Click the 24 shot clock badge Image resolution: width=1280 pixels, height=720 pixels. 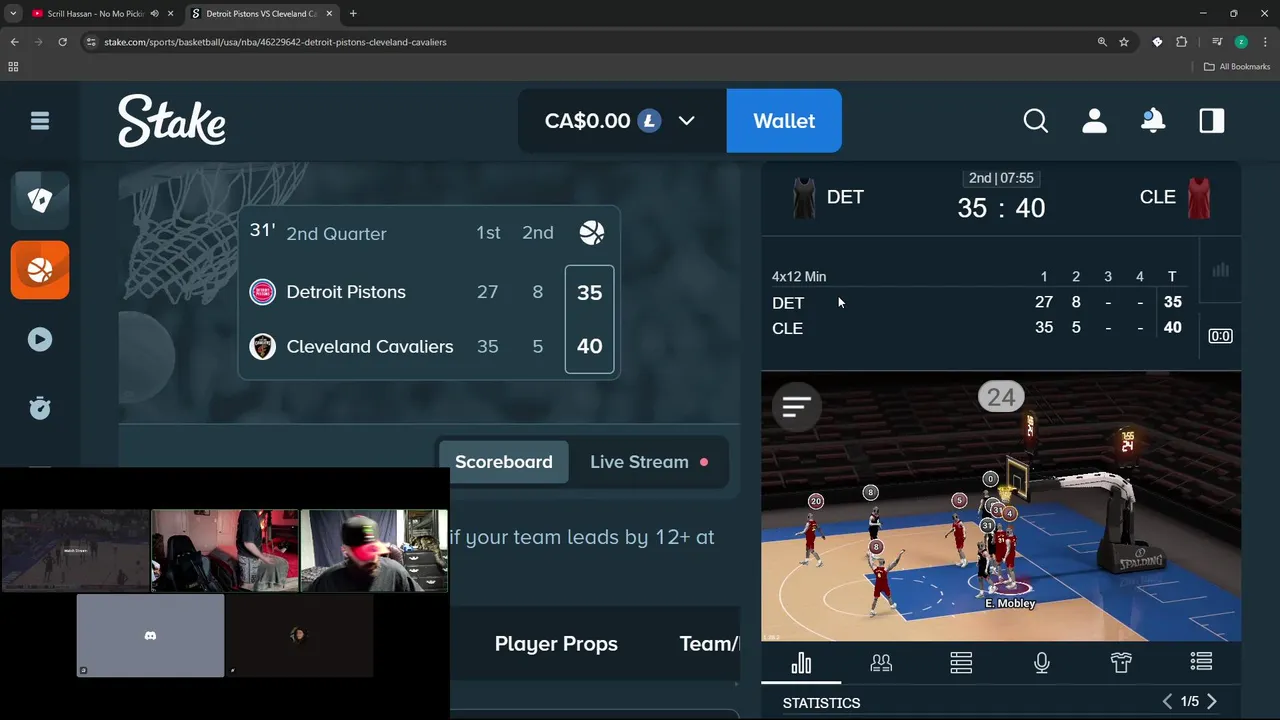[x=1001, y=398]
